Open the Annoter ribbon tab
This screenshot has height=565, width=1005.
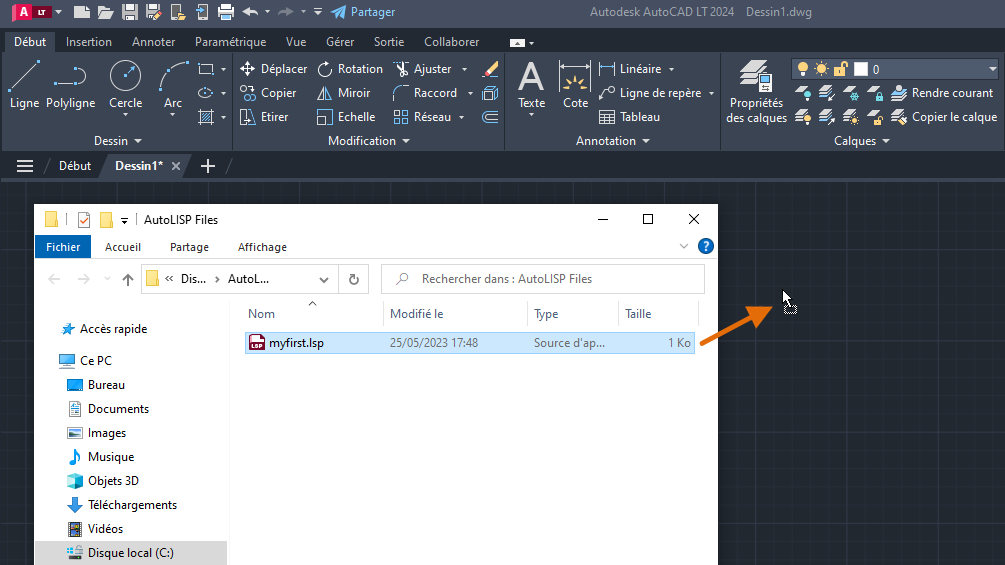(x=153, y=42)
